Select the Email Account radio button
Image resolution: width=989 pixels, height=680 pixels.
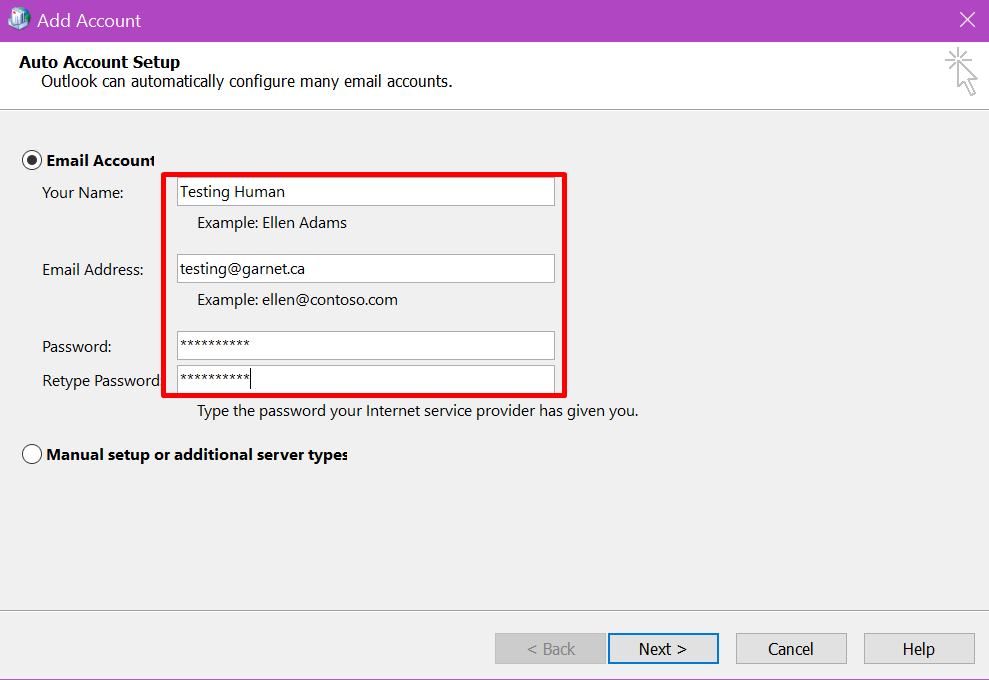[x=32, y=160]
